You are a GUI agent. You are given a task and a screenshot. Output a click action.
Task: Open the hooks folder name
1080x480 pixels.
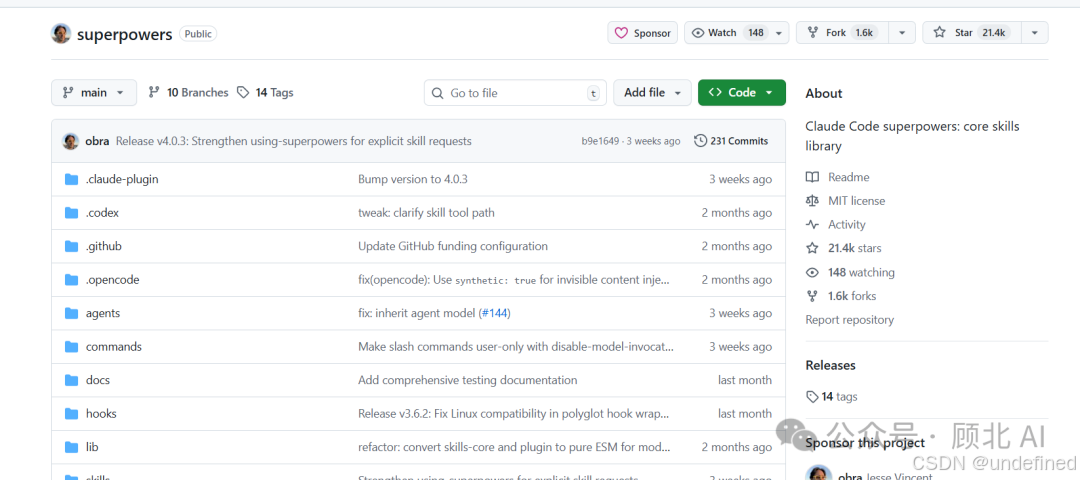click(101, 414)
